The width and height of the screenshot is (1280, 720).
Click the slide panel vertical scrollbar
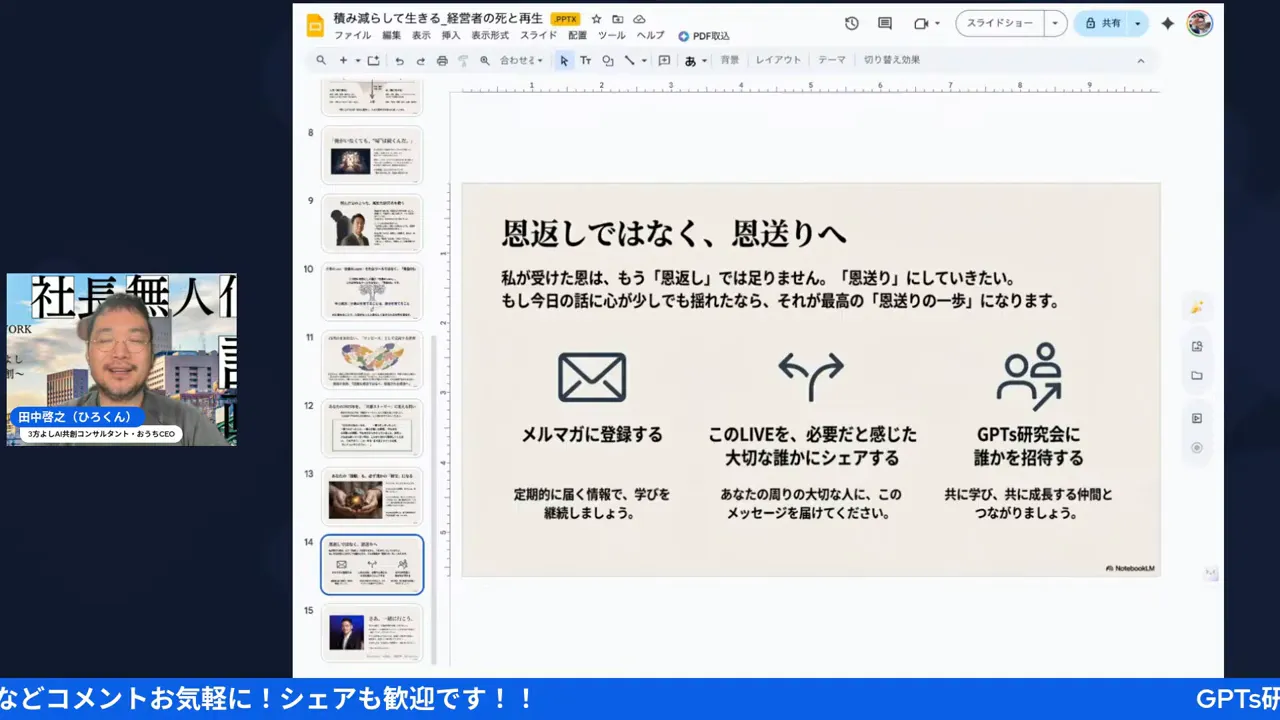[x=433, y=500]
